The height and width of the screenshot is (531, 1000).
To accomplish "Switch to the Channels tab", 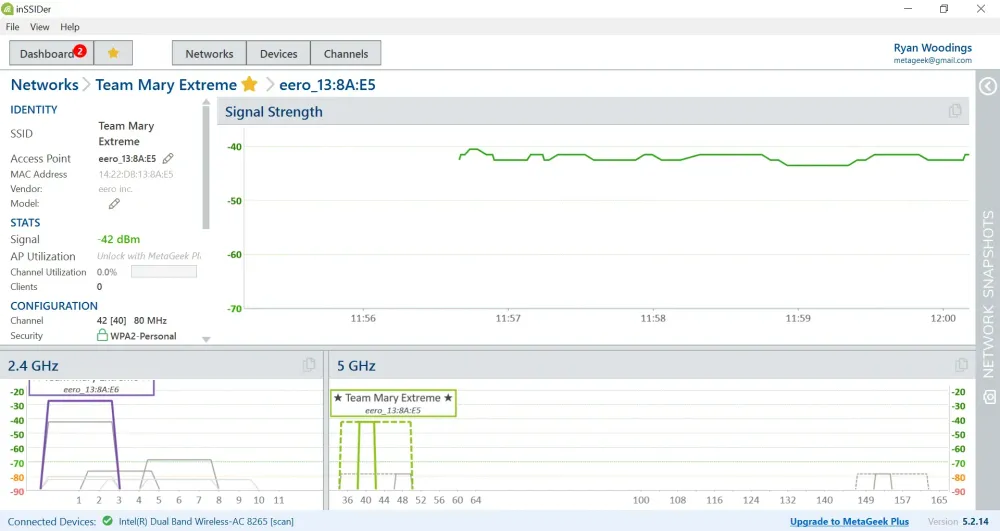I will point(345,53).
